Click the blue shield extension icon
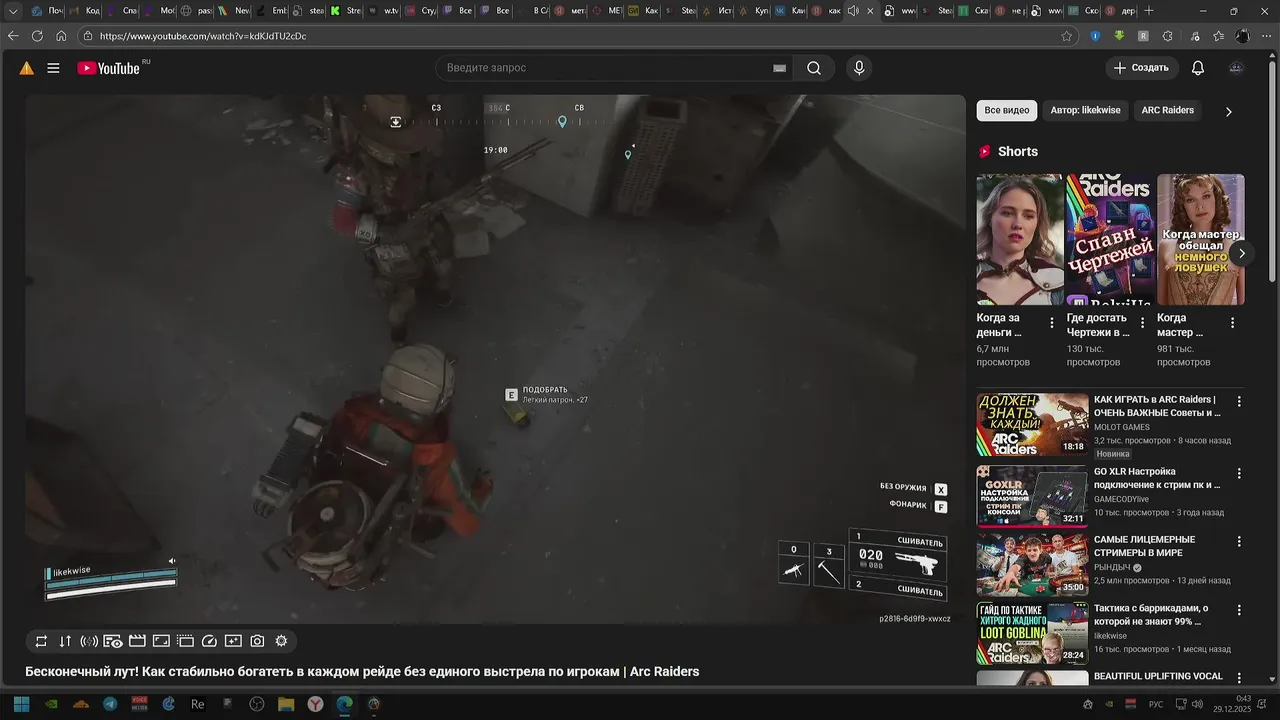 point(1095,36)
